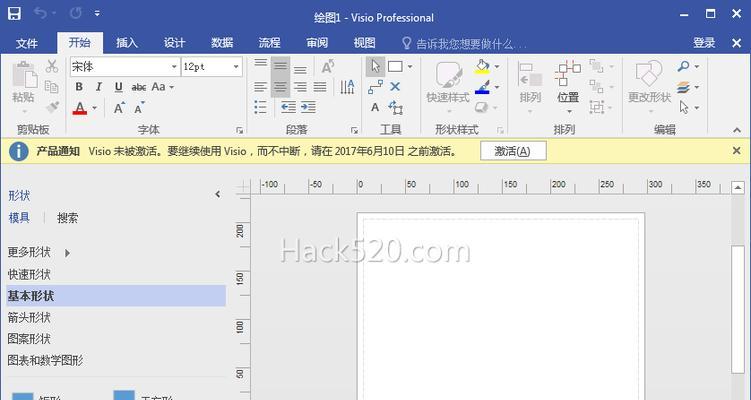The height and width of the screenshot is (400, 751).
Task: Click the 激活(A) activate button
Action: coord(513,151)
